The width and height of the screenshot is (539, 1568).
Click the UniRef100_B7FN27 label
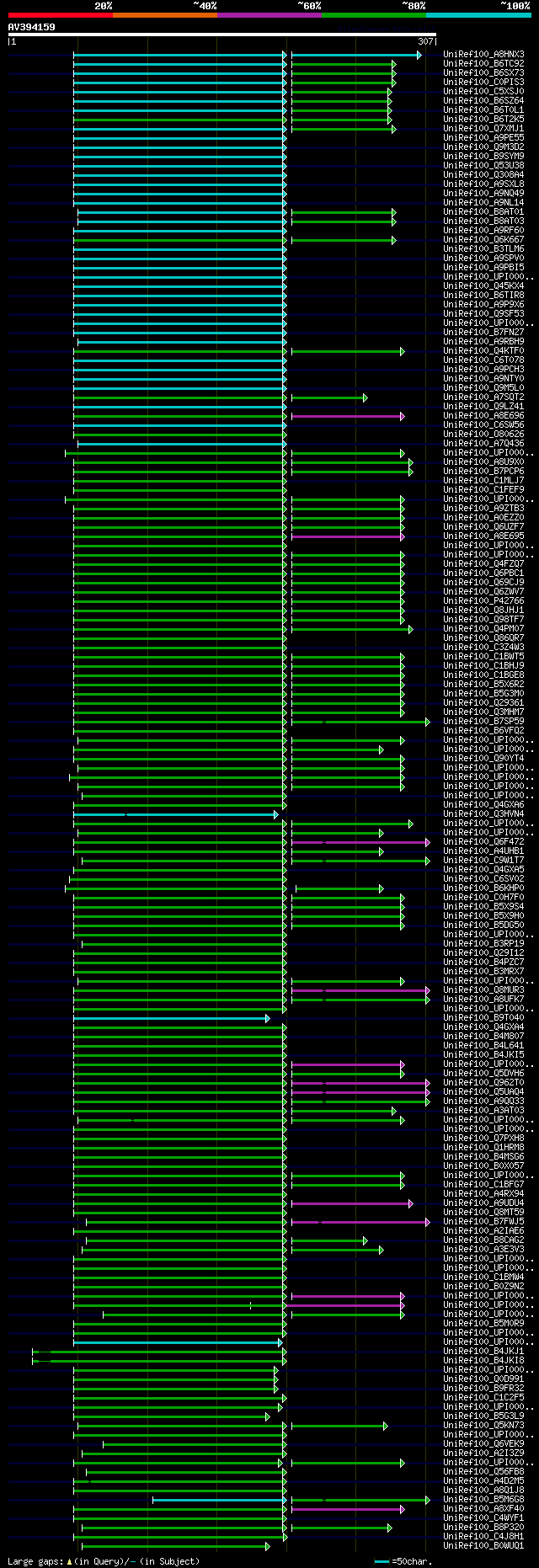[483, 333]
